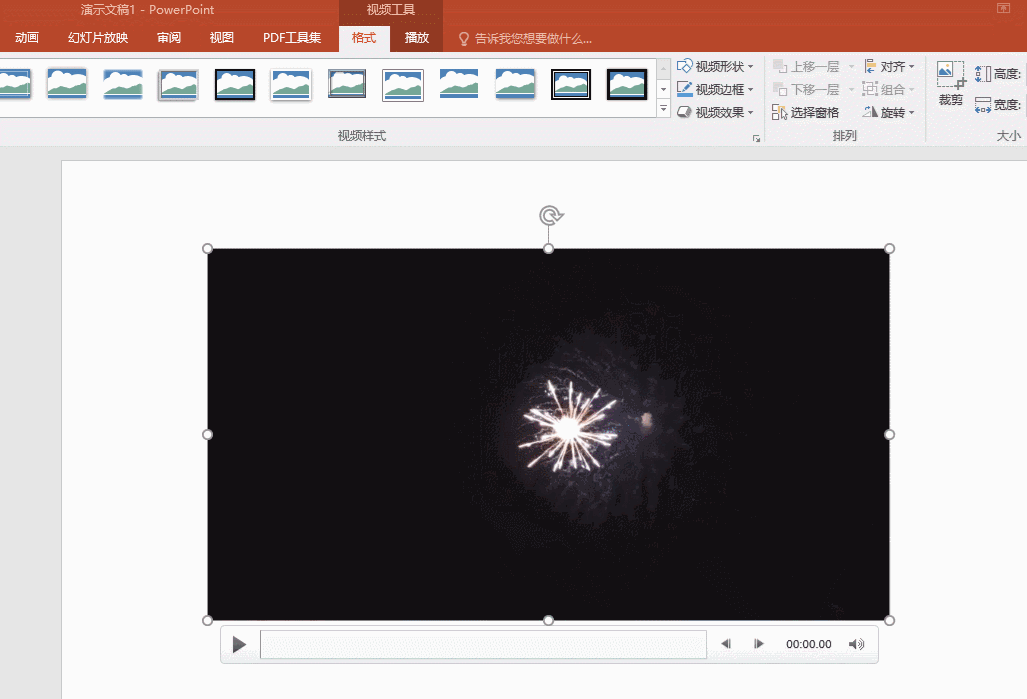Click the 高度 height icon

(x=983, y=73)
